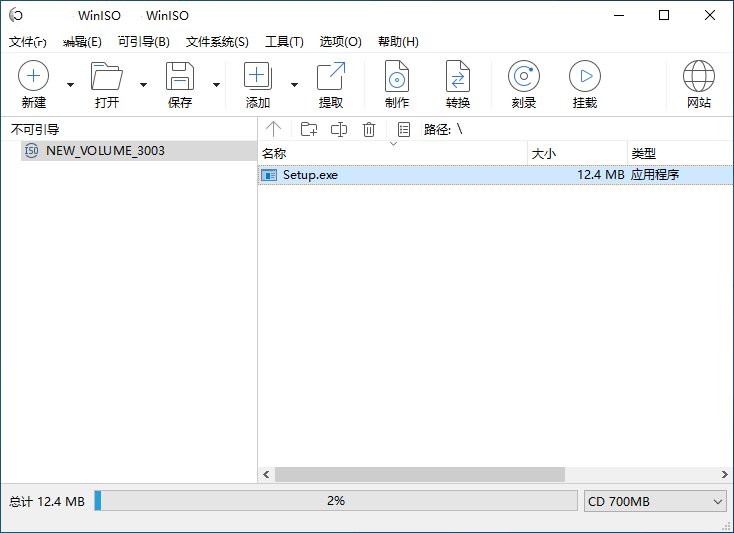
Task: Click the scrollbar right arrow
Action: pos(725,475)
